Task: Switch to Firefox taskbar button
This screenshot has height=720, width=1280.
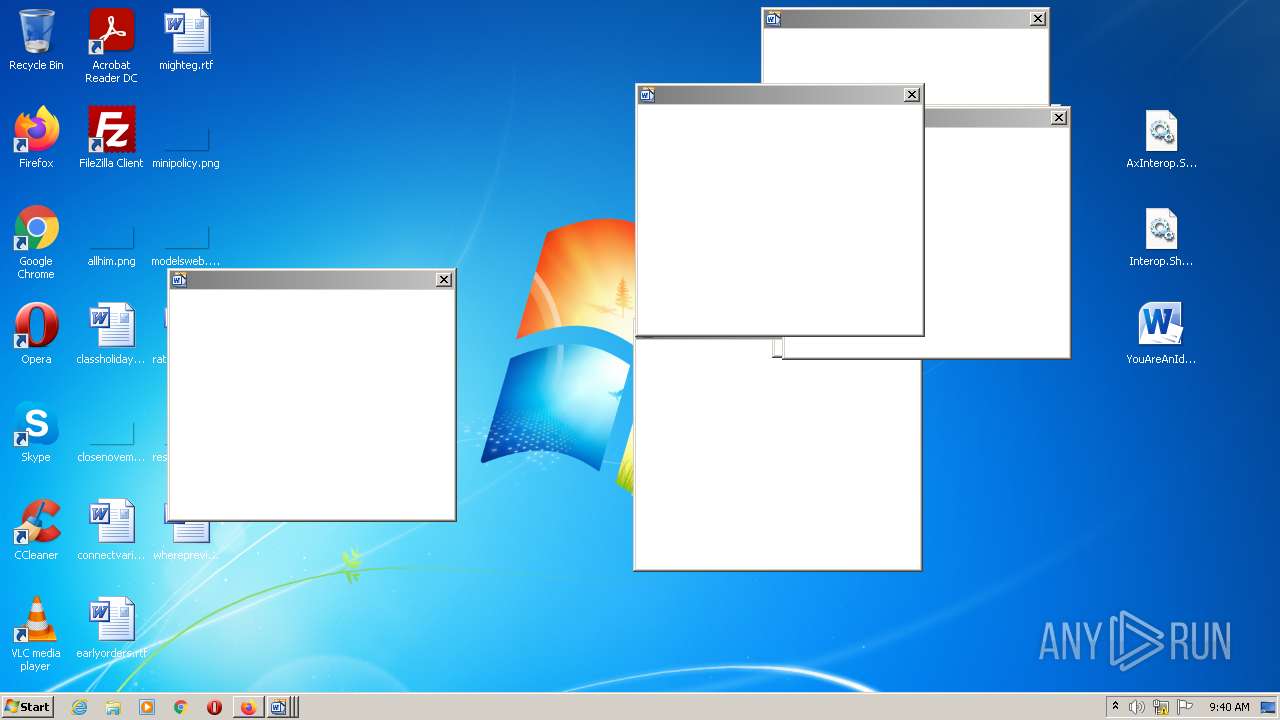Action: coord(248,707)
